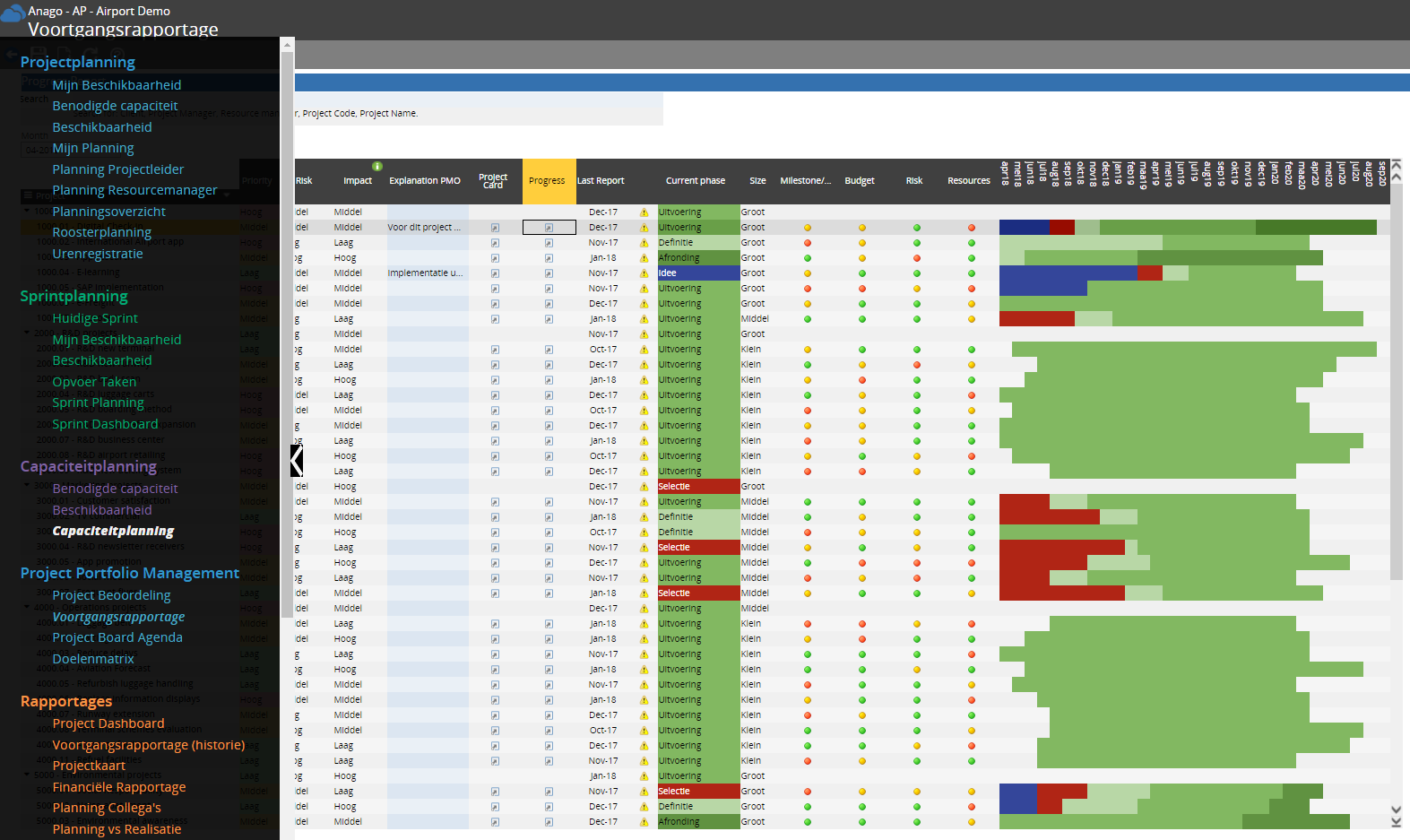The image size is (1410, 840).
Task: Click red Resources status dot in selected row
Action: (x=972, y=228)
